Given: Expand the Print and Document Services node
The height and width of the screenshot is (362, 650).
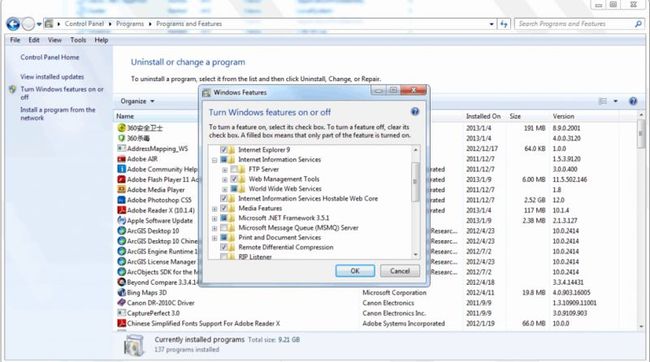Looking at the screenshot, I should coord(214,238).
